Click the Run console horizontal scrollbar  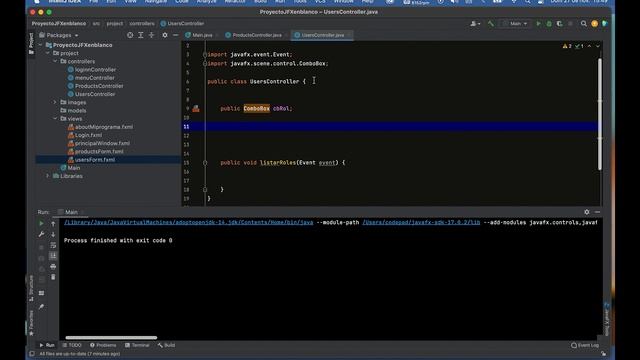[111, 338]
